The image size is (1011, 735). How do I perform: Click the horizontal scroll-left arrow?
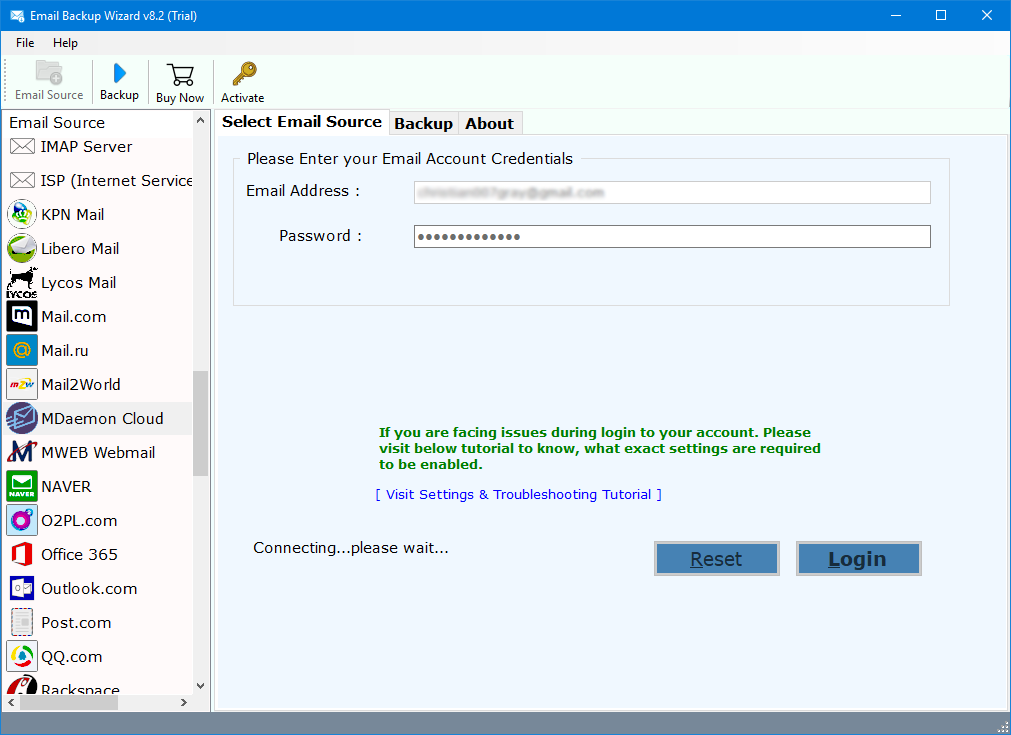11,702
